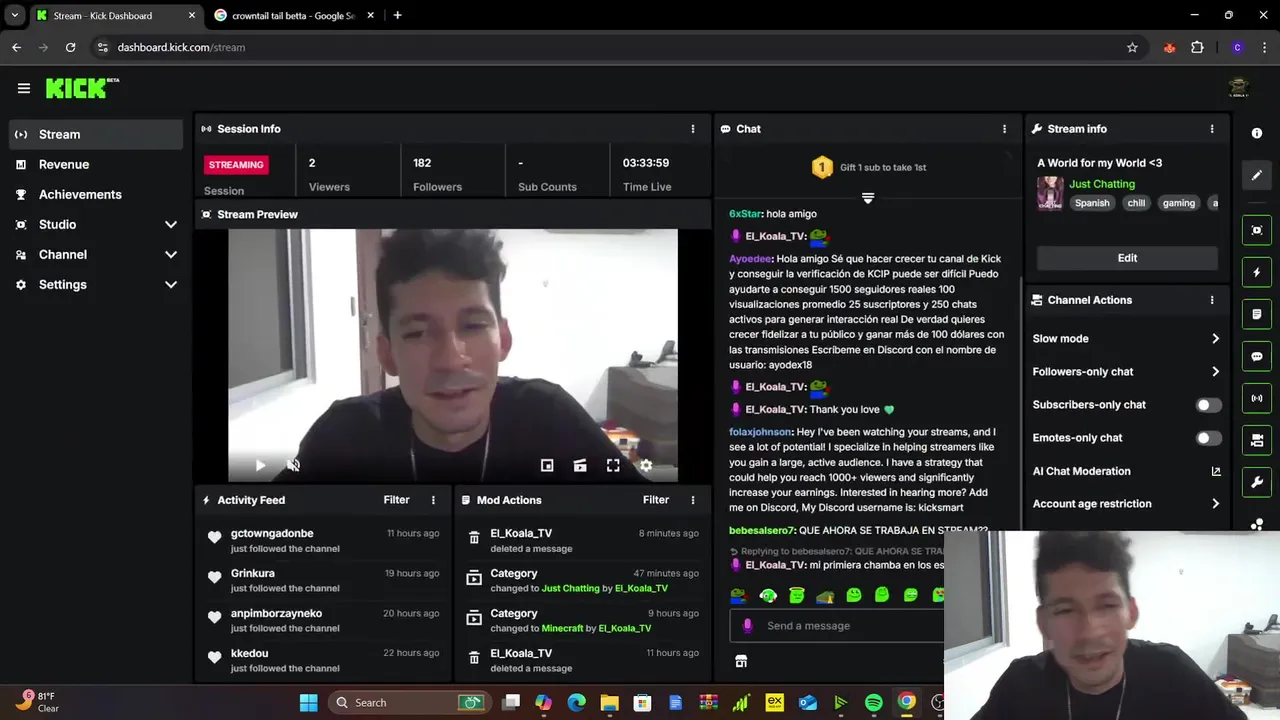
Task: Open the shop icon below the chat input
Action: [741, 661]
